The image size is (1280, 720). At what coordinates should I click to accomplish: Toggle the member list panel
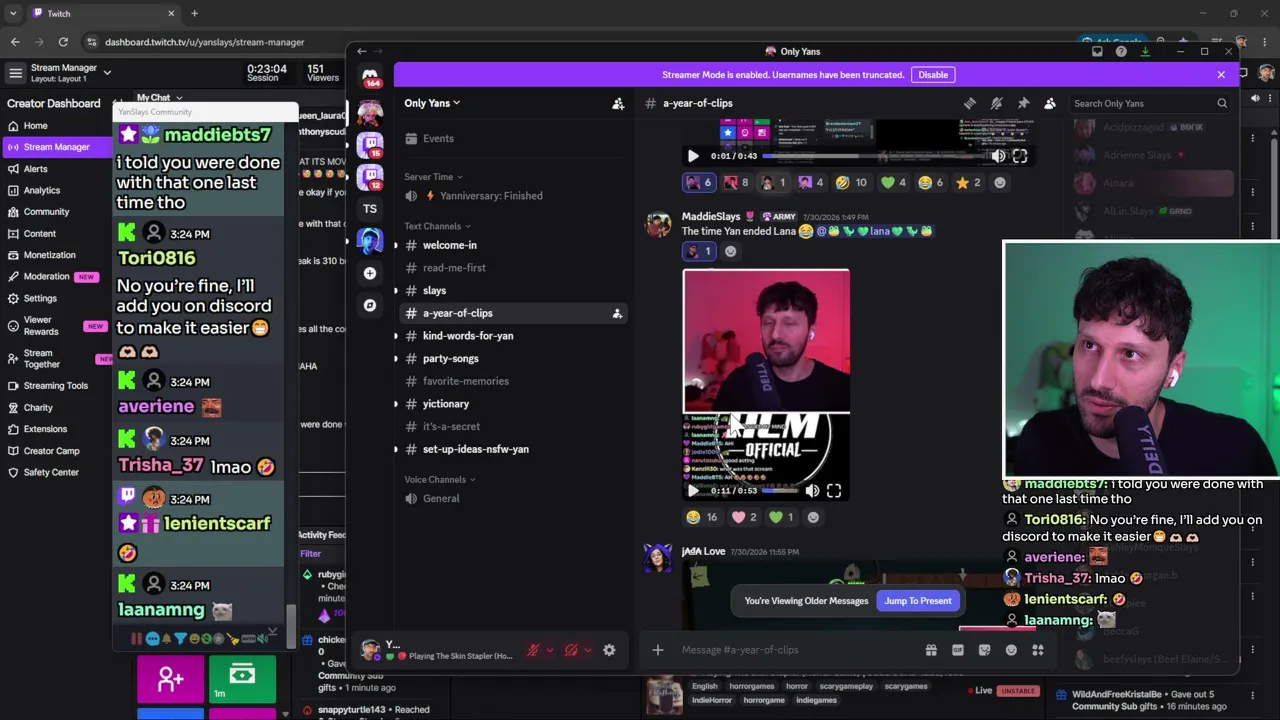pyautogui.click(x=1050, y=103)
